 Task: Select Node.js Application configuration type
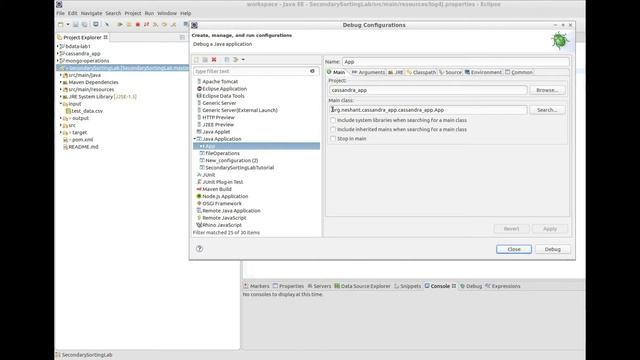225,197
